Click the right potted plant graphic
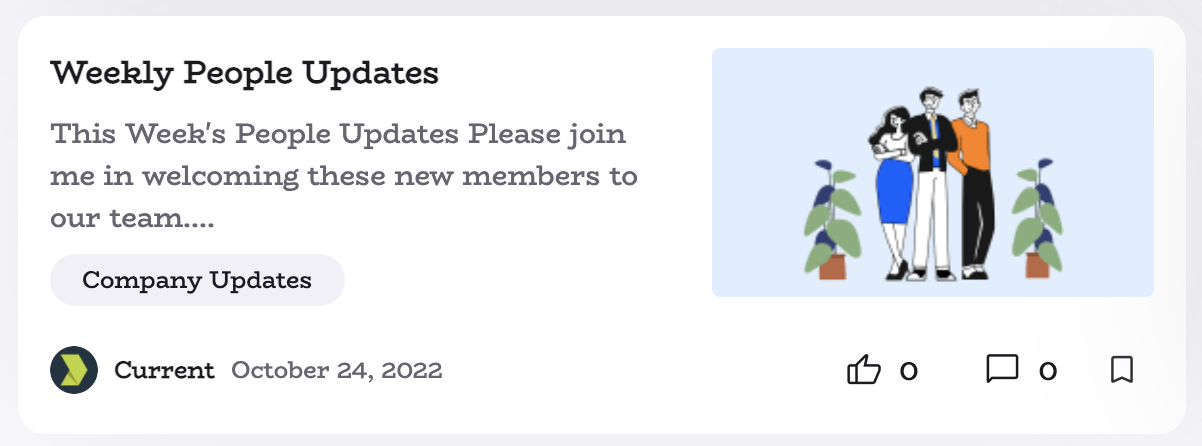The image size is (1202, 446). pyautogui.click(x=1036, y=220)
